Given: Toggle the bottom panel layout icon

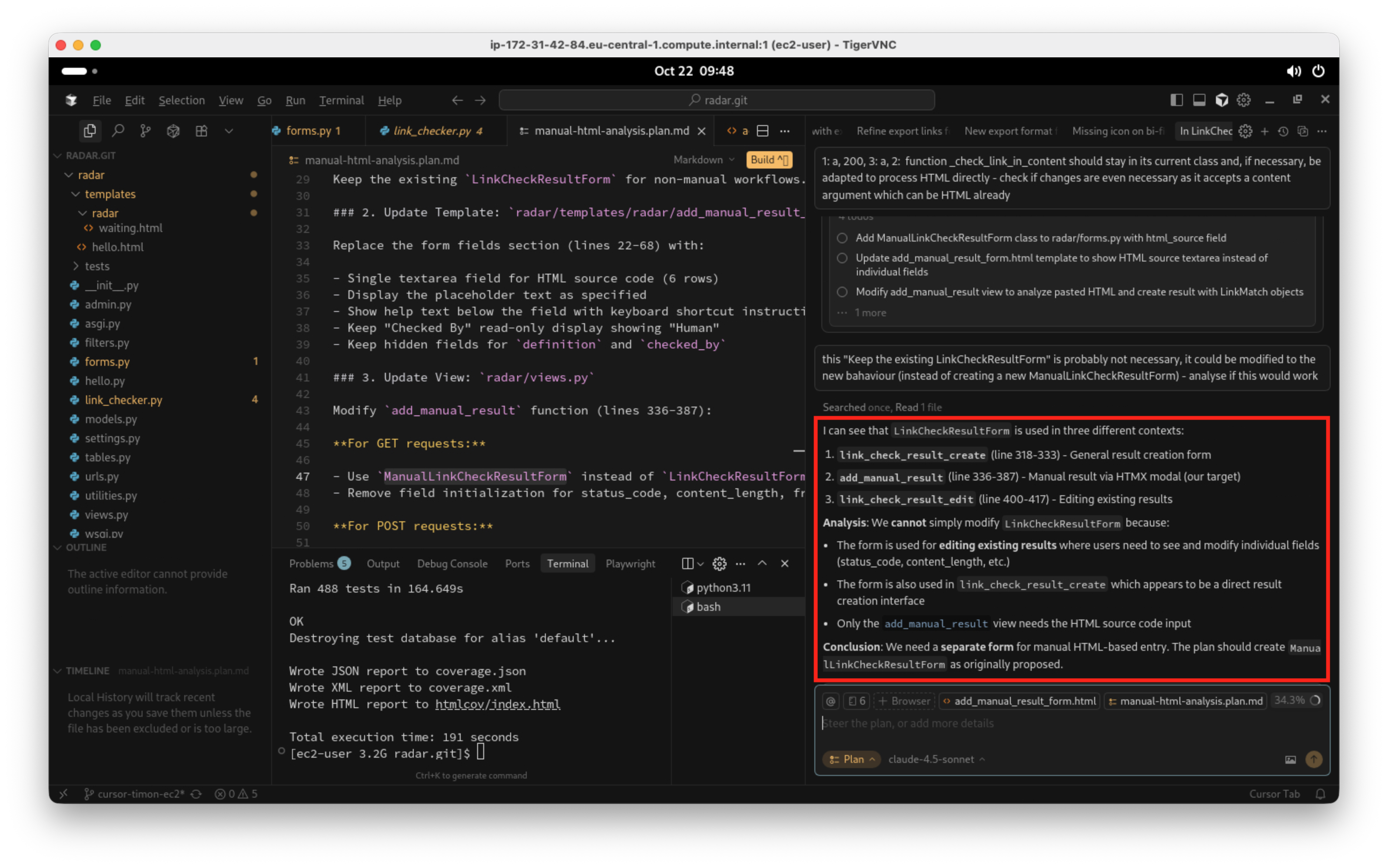Looking at the screenshot, I should 1199,100.
